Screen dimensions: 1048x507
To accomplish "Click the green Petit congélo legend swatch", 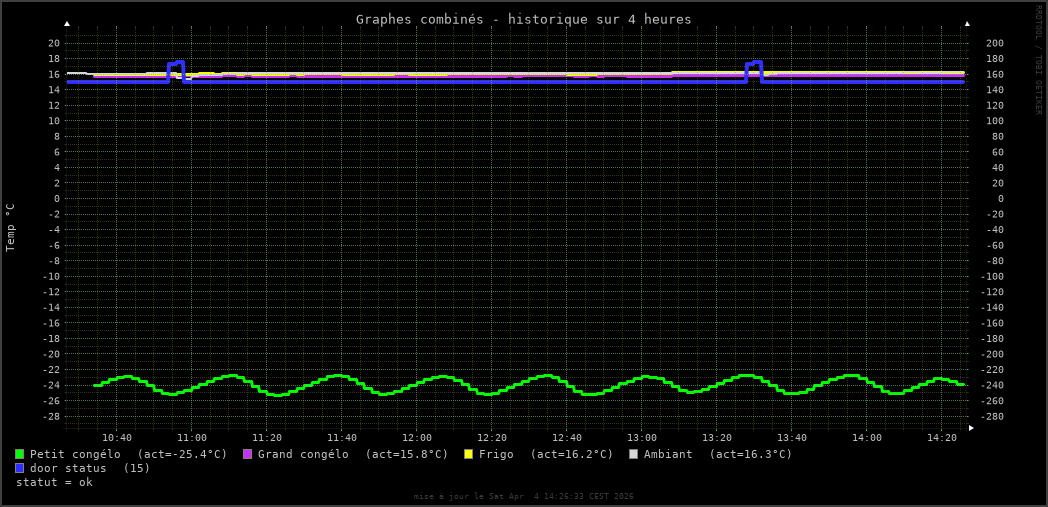I will click(x=19, y=454).
